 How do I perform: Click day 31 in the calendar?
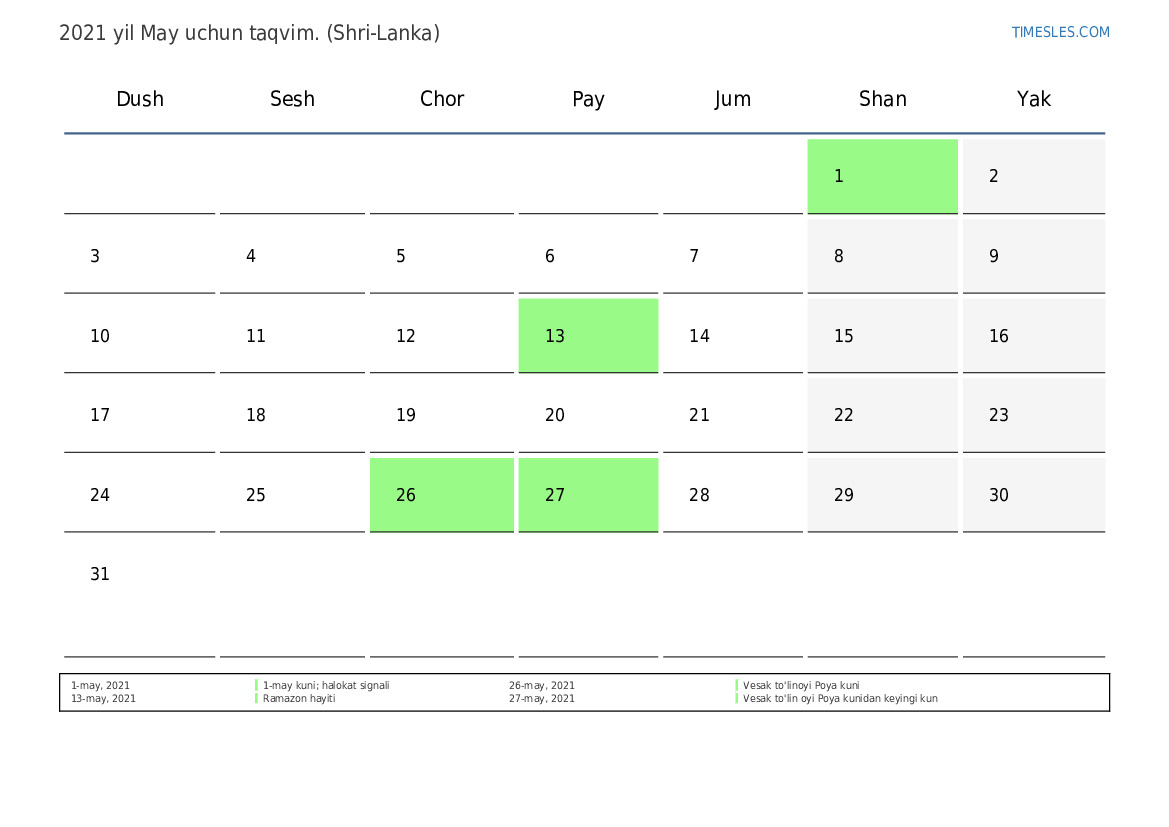click(x=139, y=597)
